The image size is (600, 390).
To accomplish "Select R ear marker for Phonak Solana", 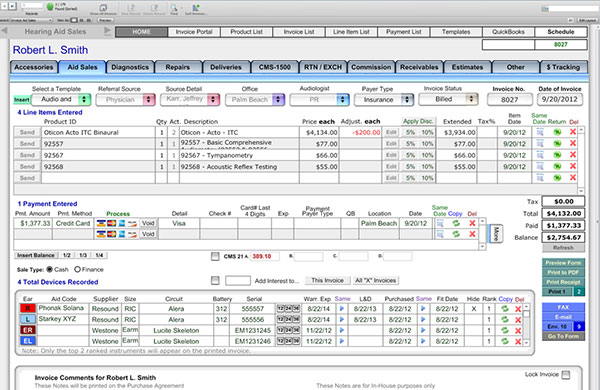I will (28, 308).
